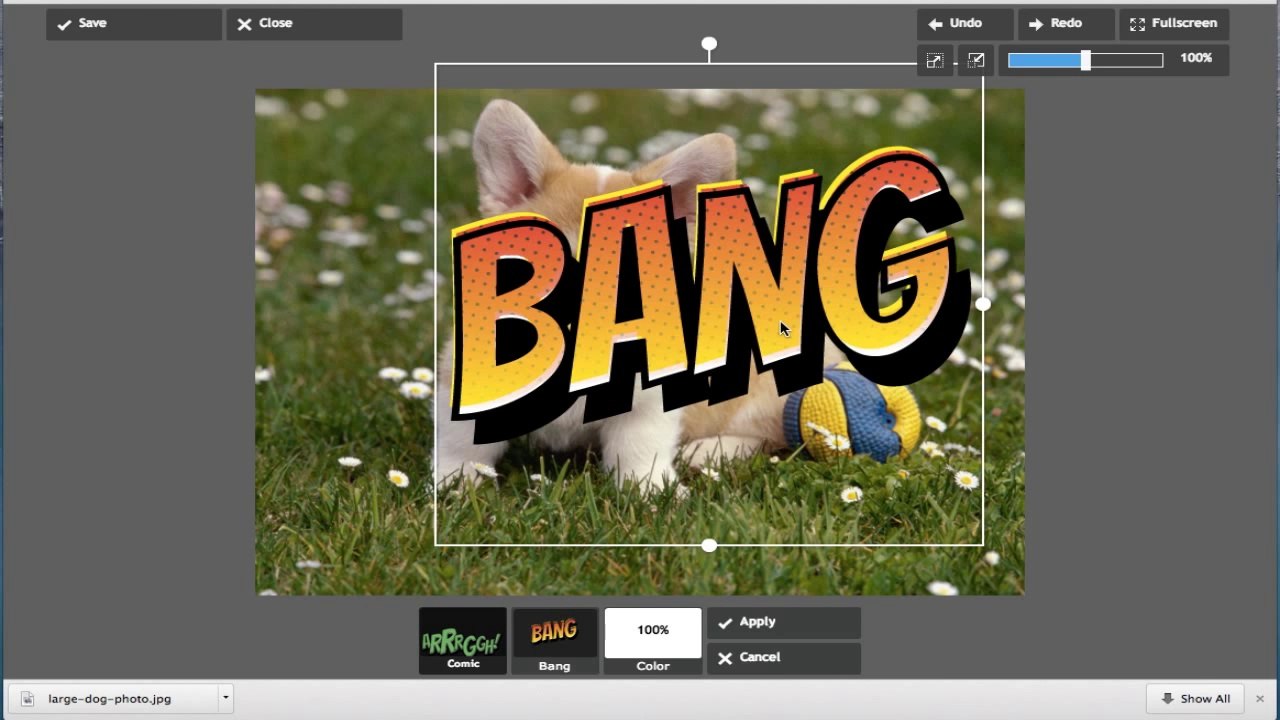1280x720 pixels.
Task: Click the checkmark icon on the Apply button
Action: click(725, 623)
